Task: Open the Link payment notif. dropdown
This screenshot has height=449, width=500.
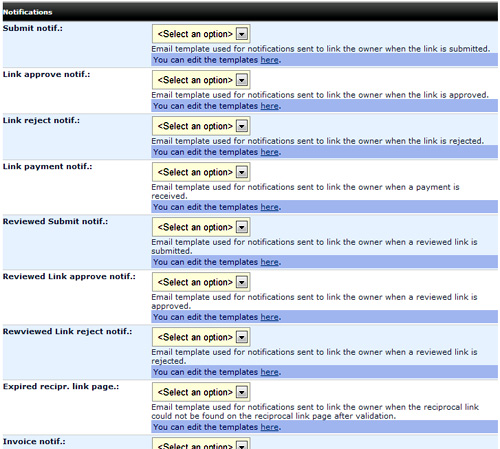Action: click(x=201, y=172)
